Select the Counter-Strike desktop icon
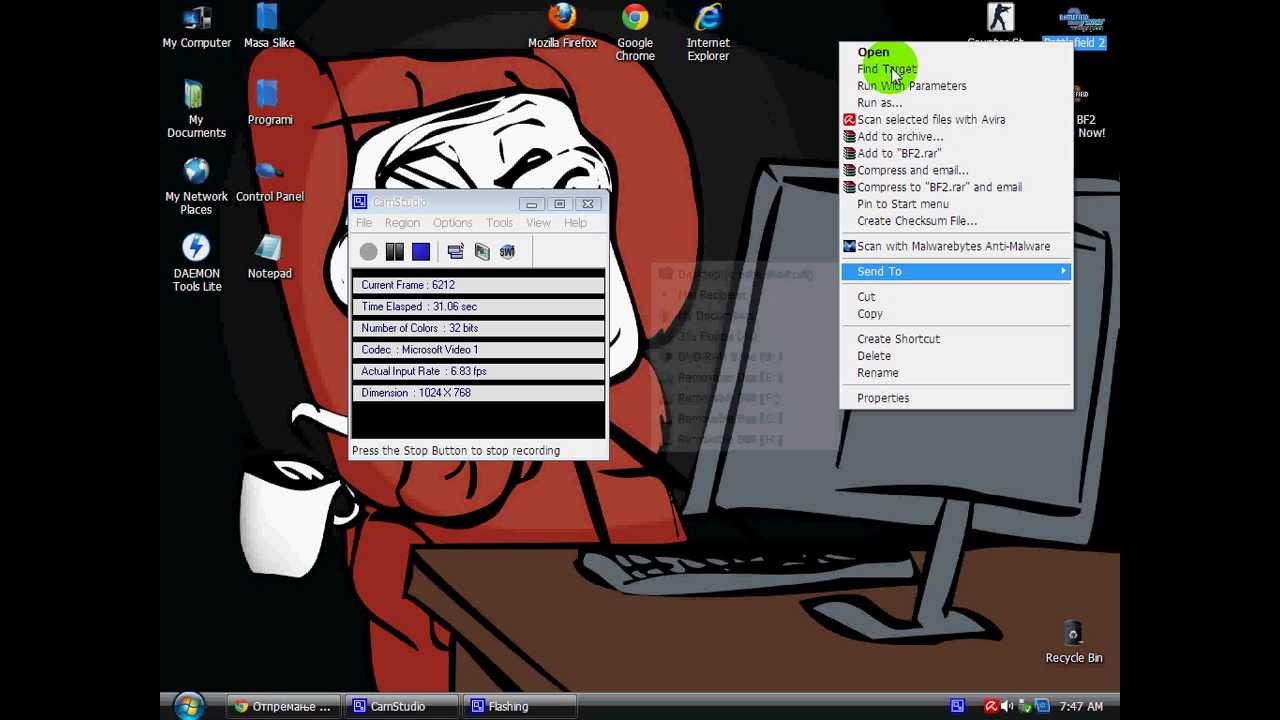The width and height of the screenshot is (1280, 720). [x=999, y=25]
